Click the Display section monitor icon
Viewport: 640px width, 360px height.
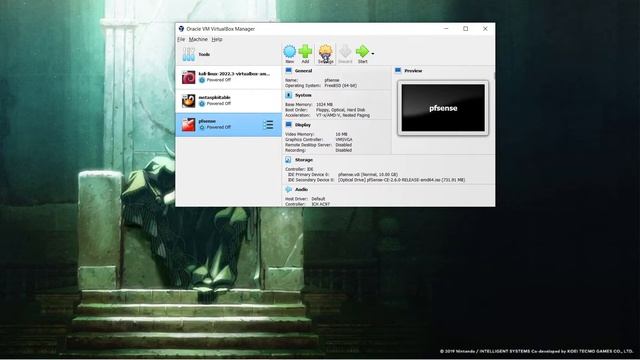289,124
